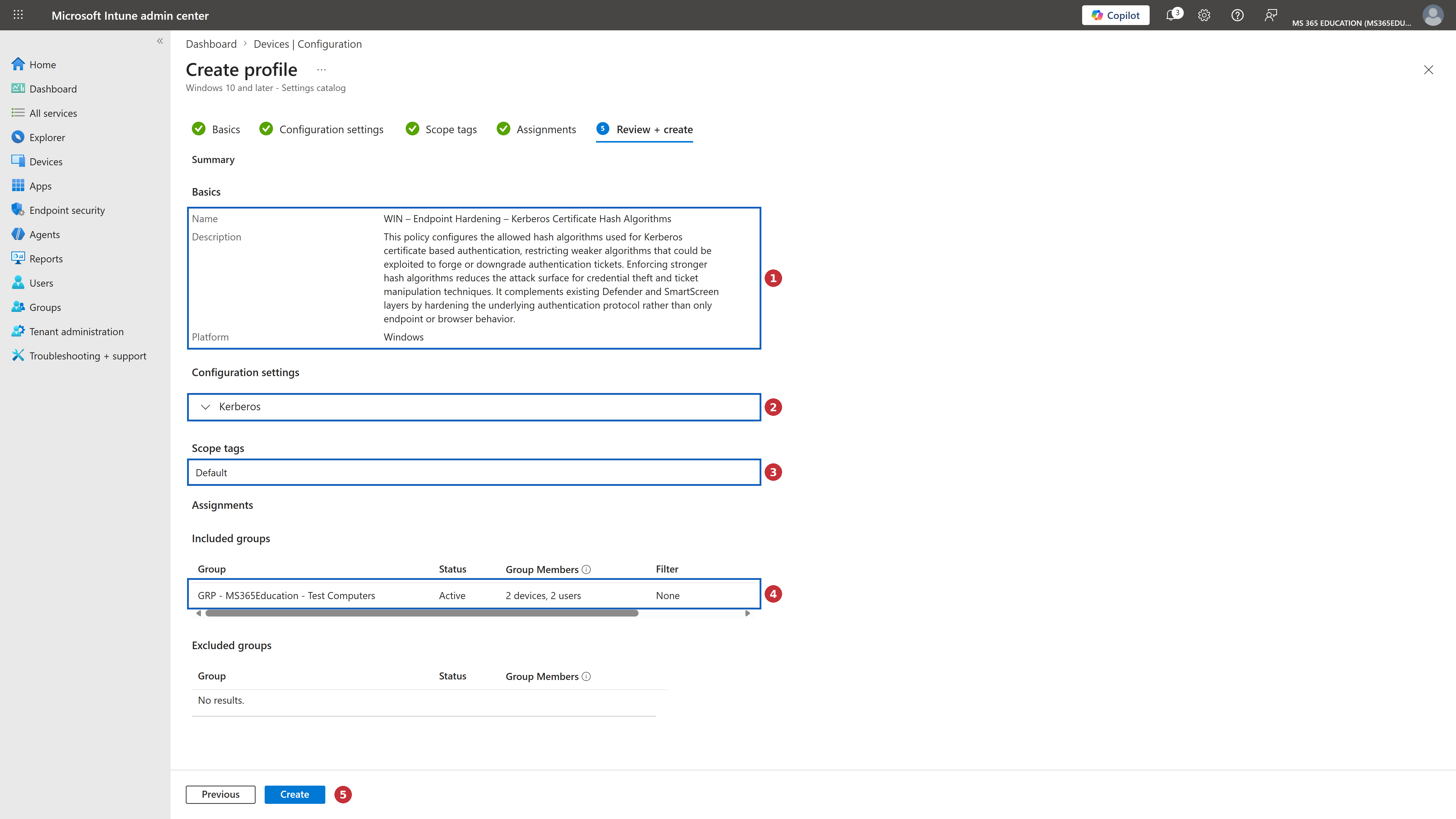Click the Create button
This screenshot has height=819, width=1456.
pyautogui.click(x=294, y=794)
